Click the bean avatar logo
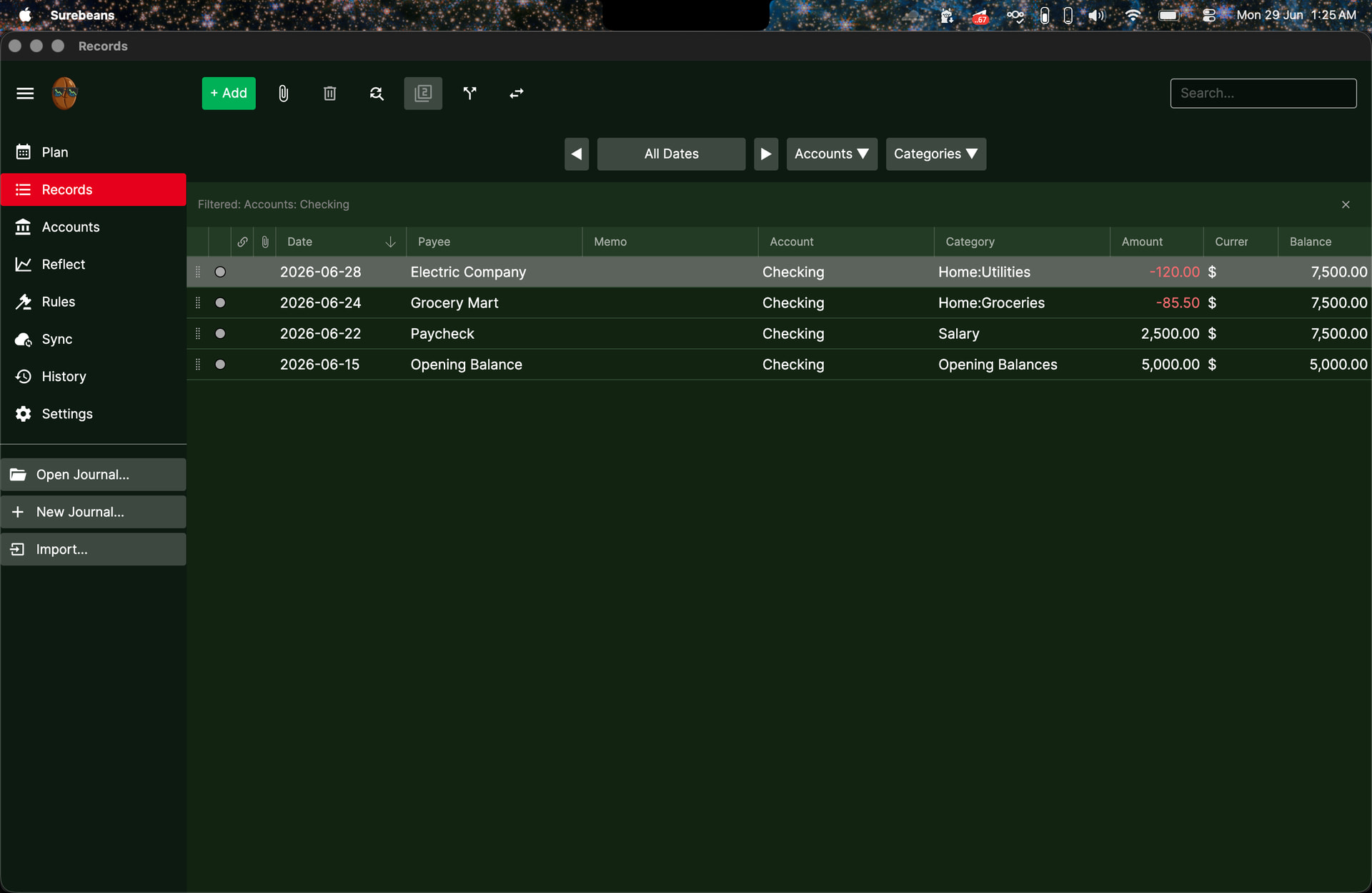 [64, 94]
